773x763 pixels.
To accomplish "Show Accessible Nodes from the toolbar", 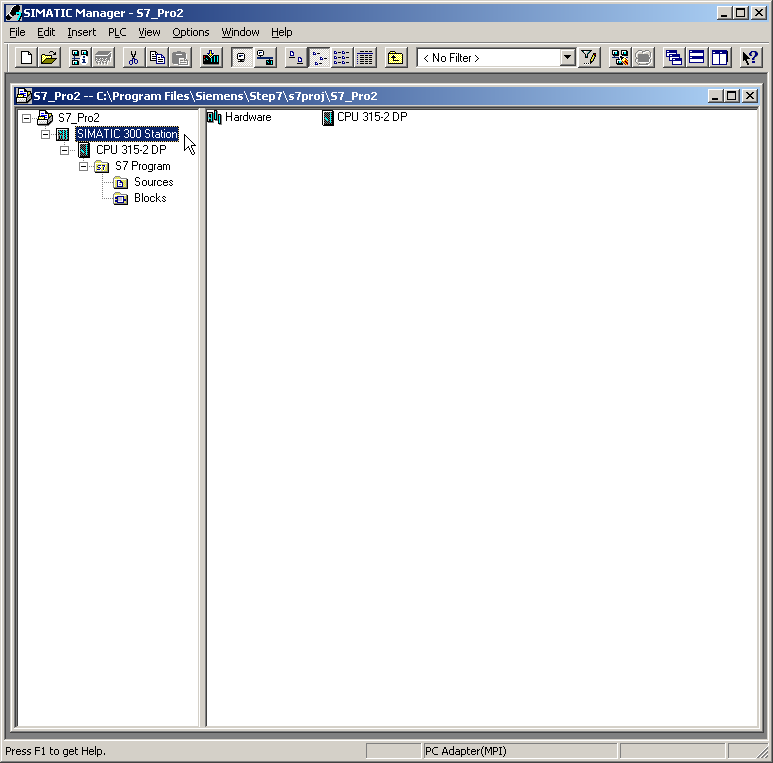I will coord(79,58).
